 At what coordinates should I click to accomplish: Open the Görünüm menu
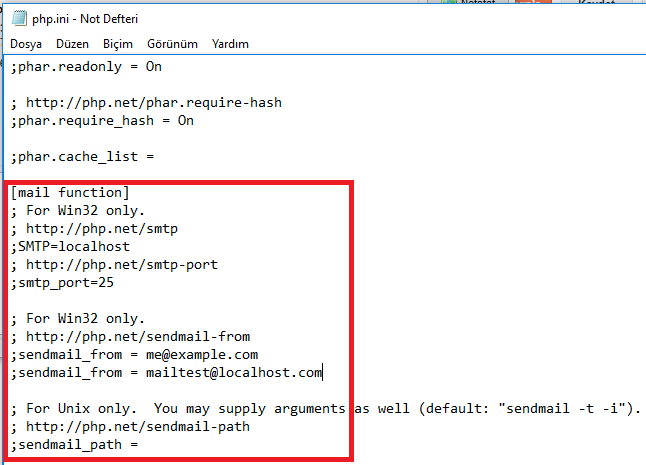(172, 44)
